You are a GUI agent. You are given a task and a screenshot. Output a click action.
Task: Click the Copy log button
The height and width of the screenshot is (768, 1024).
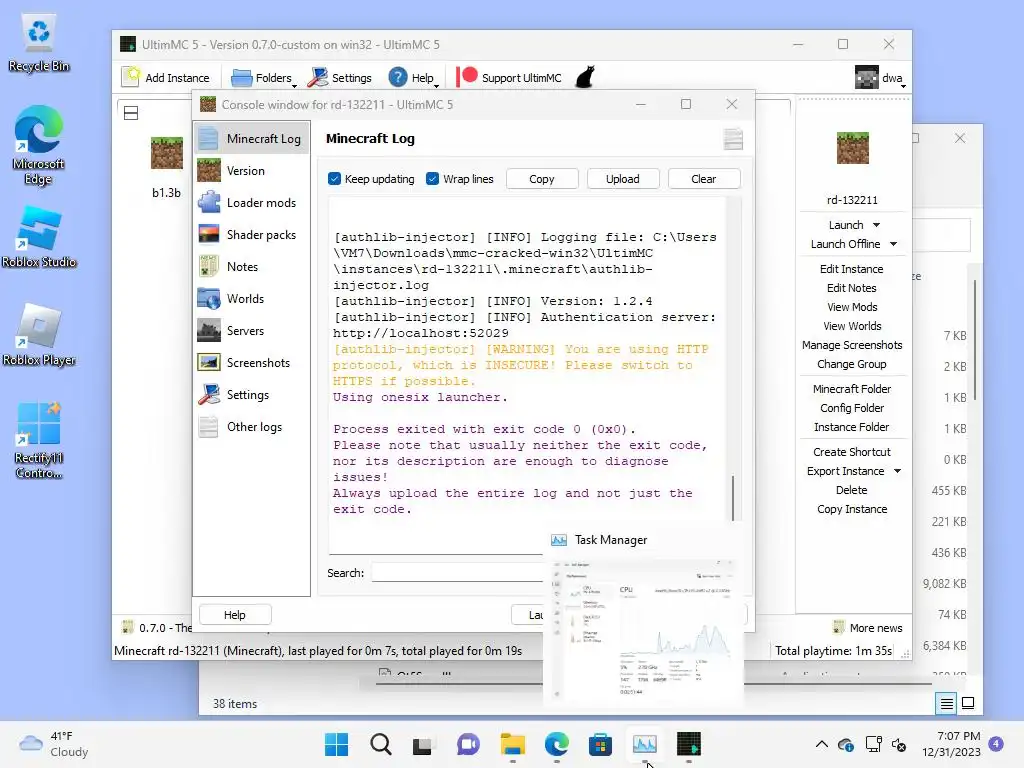tap(542, 179)
